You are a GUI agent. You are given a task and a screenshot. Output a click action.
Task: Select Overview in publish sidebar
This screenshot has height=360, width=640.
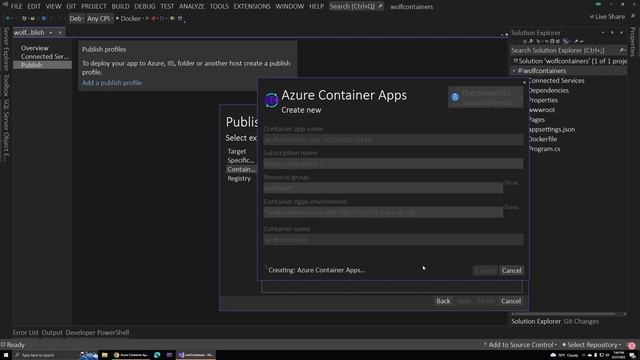35,48
